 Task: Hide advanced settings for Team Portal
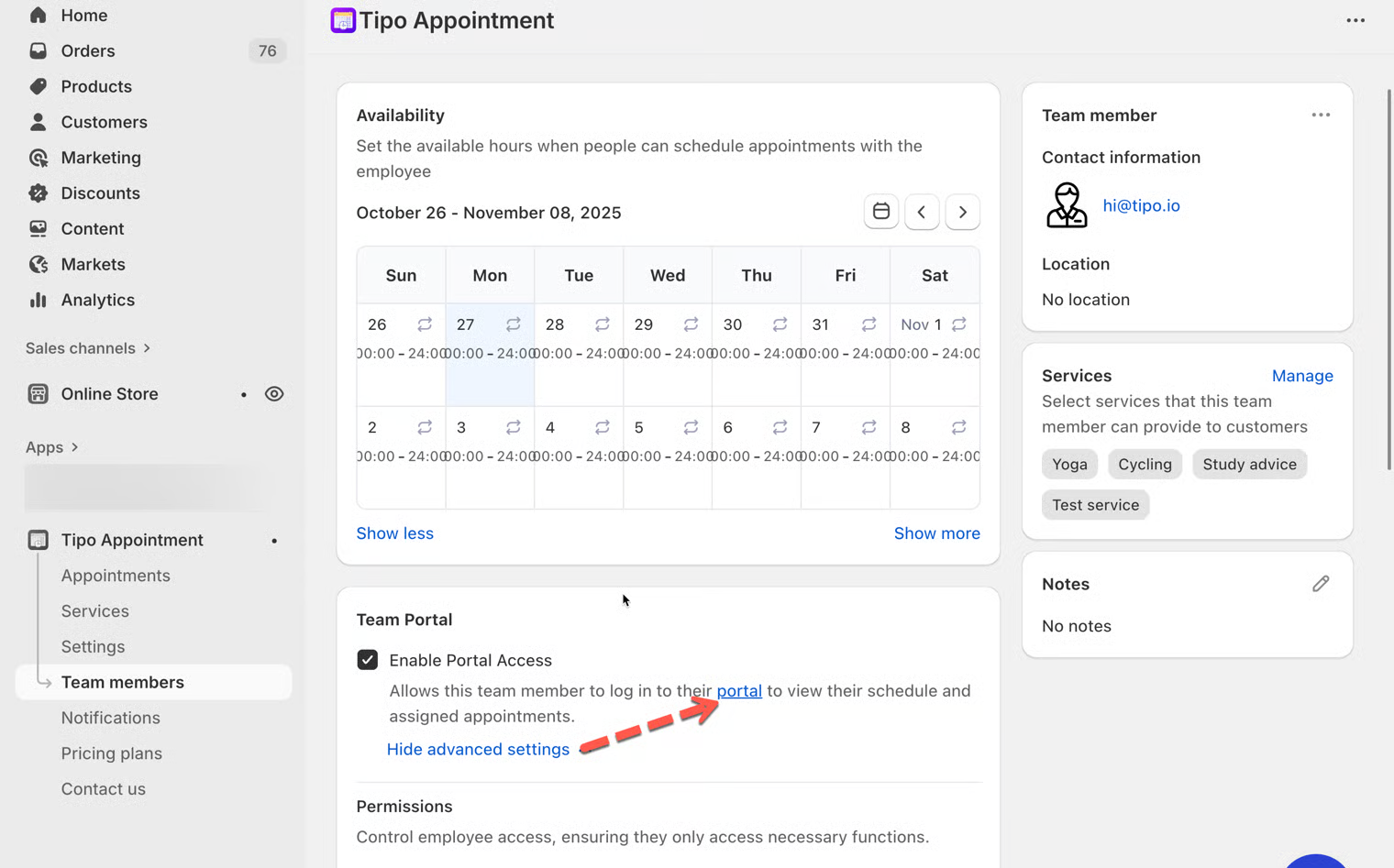point(478,749)
